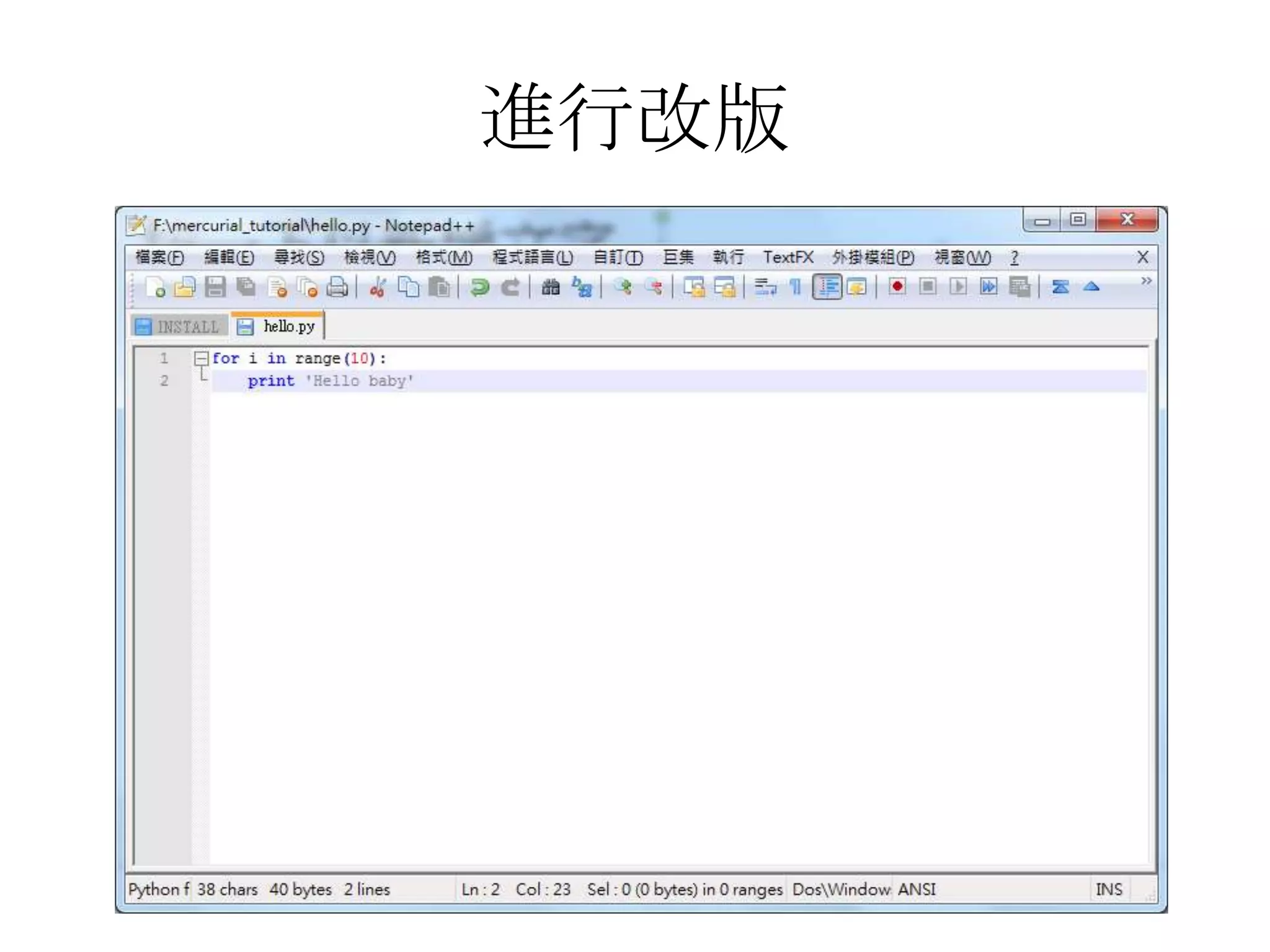Click 'range' in the first code line
Viewport: 1270px width, 952px height.
click(x=317, y=359)
